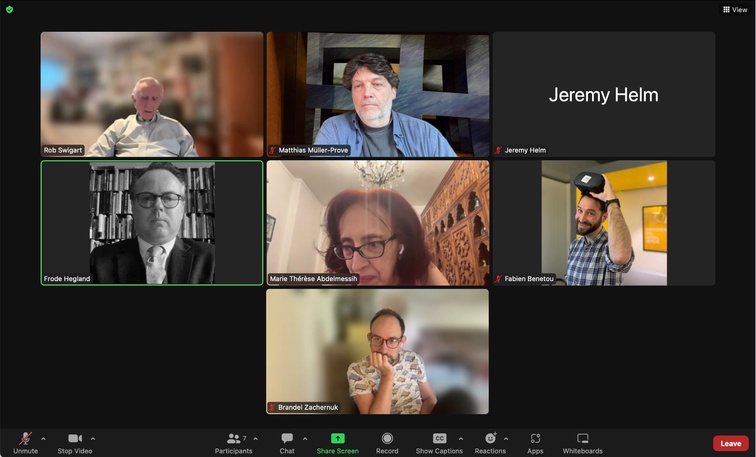756x457 pixels.
Task: Expand the caret next to Participants
Action: point(255,438)
